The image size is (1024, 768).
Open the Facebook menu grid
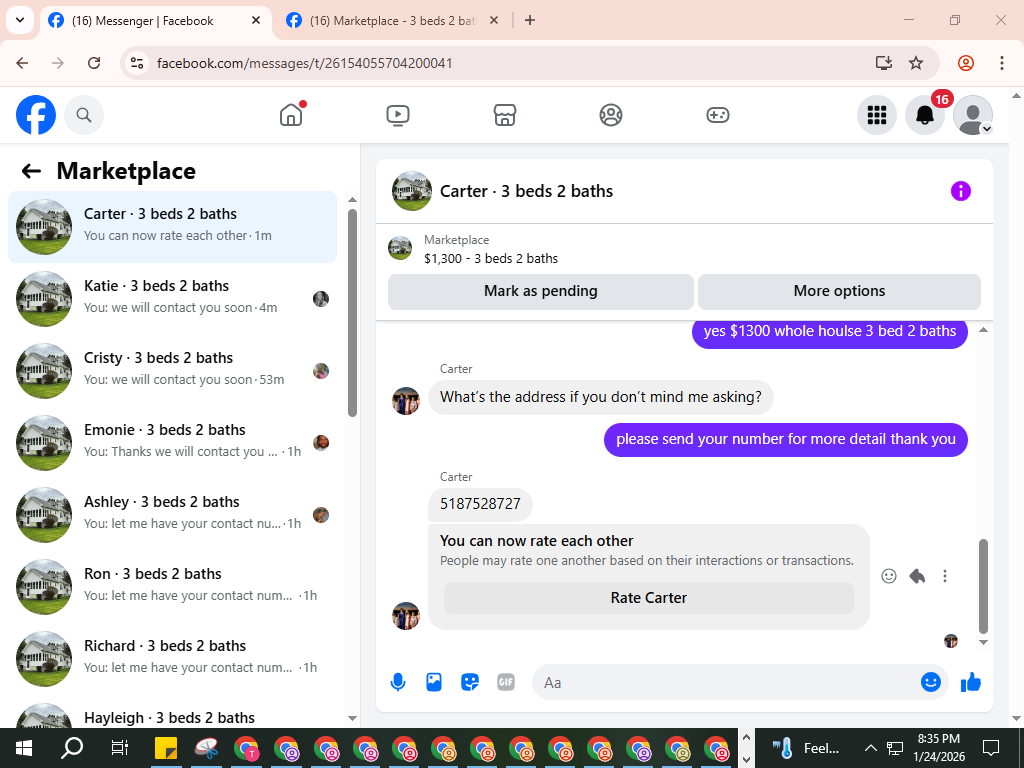(876, 115)
